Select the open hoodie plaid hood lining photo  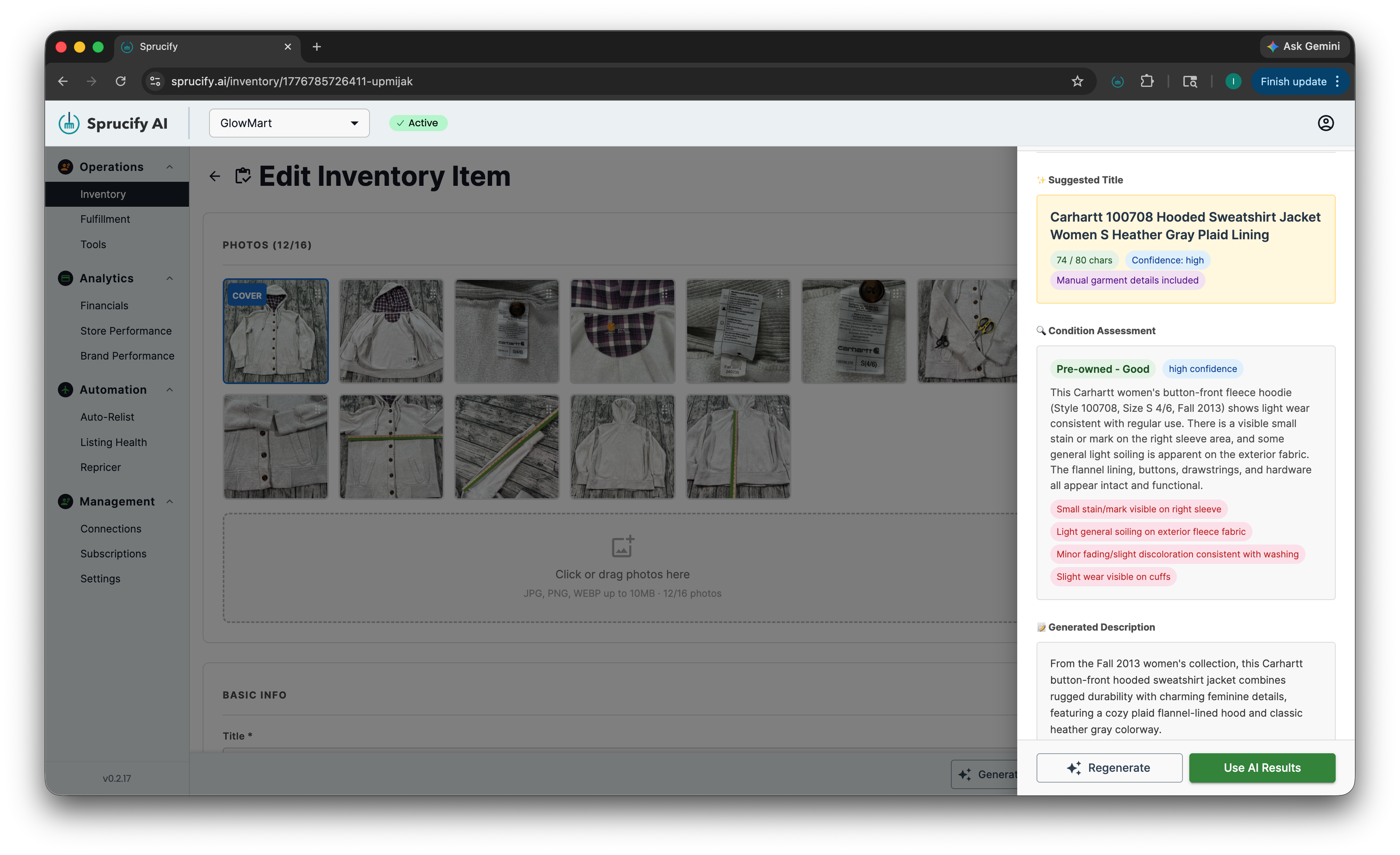coord(391,330)
